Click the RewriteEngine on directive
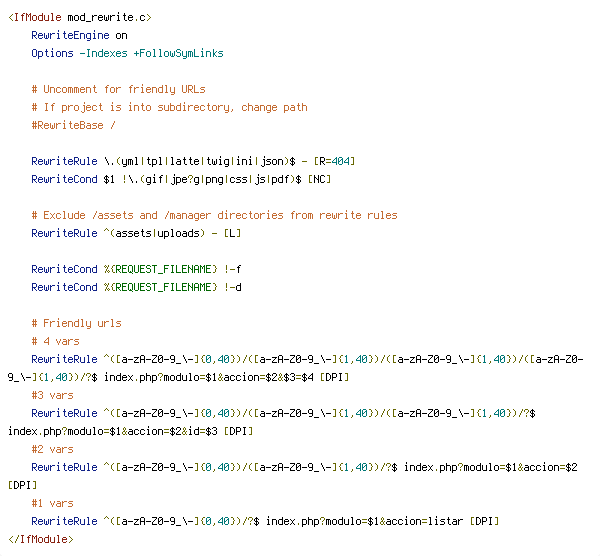This screenshot has width=600, height=556. pyautogui.click(x=79, y=35)
